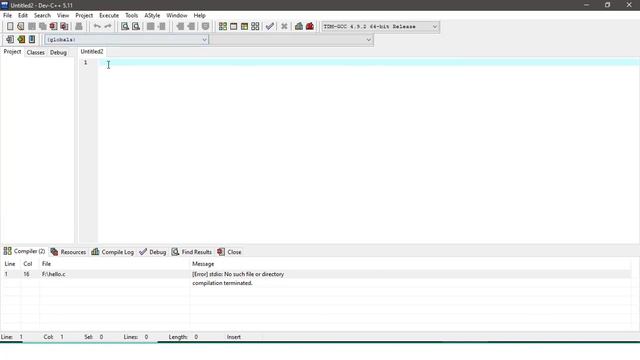Click the Line column header
This screenshot has width=640, height=360.
(x=10, y=264)
